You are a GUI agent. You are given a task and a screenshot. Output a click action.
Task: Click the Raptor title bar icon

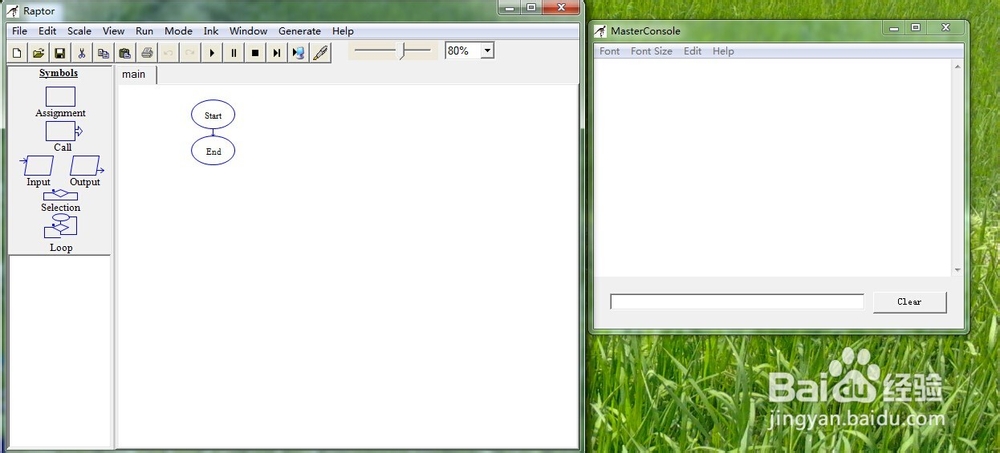(x=12, y=11)
